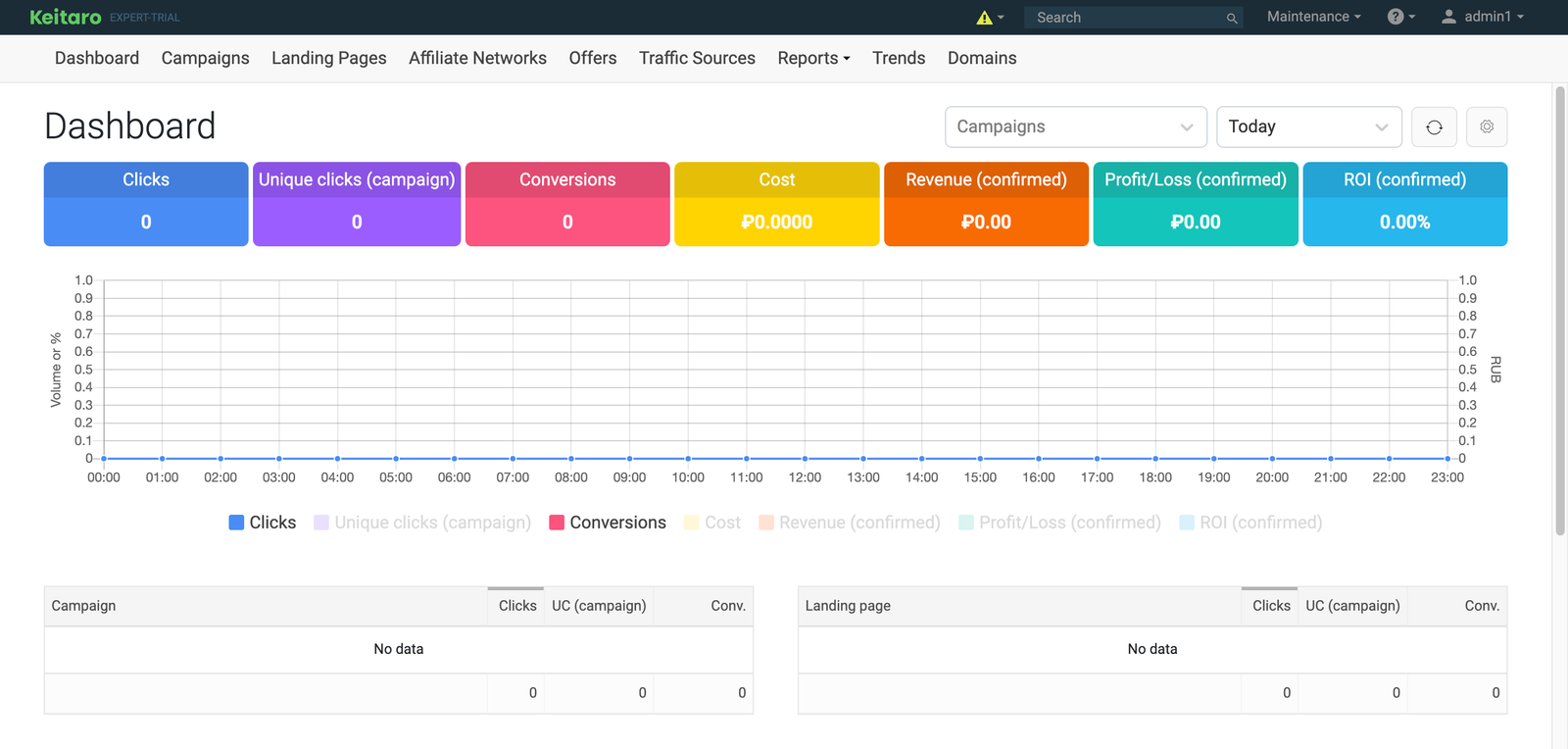Screen dimensions: 1568x749
Task: Click the admin1 user avatar icon
Action: [1448, 17]
